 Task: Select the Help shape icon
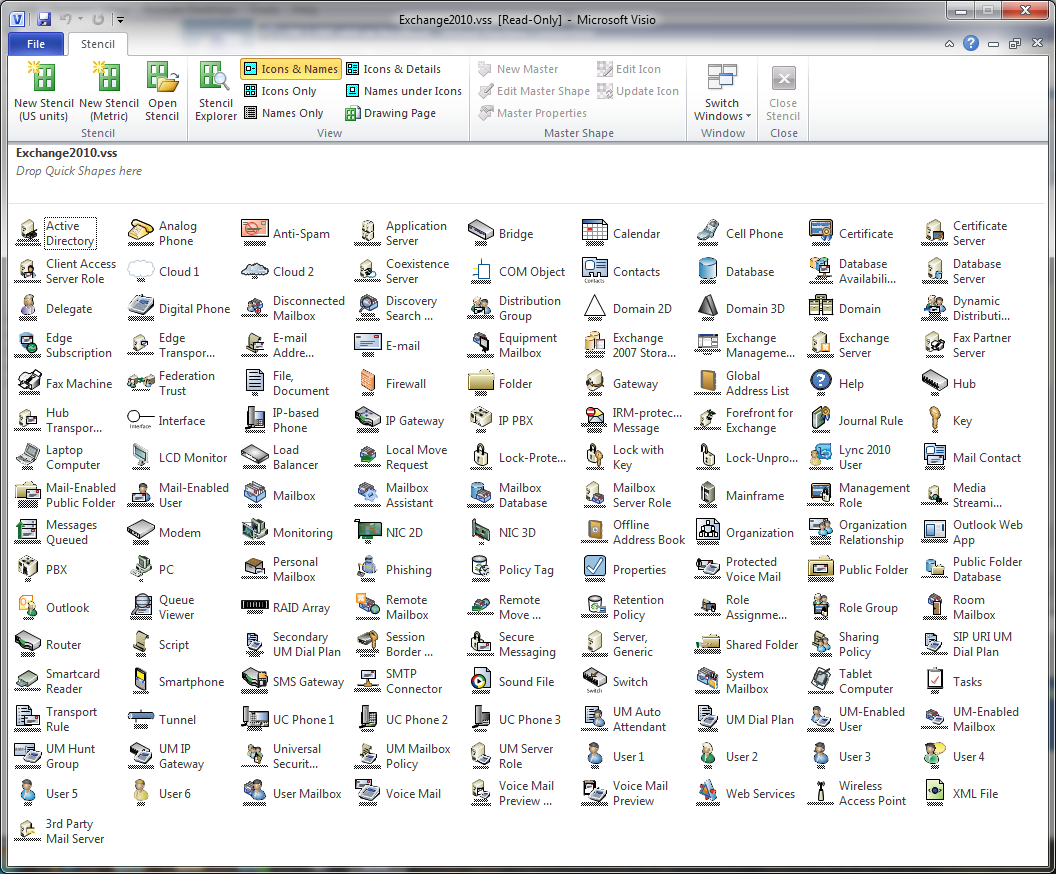pos(821,384)
